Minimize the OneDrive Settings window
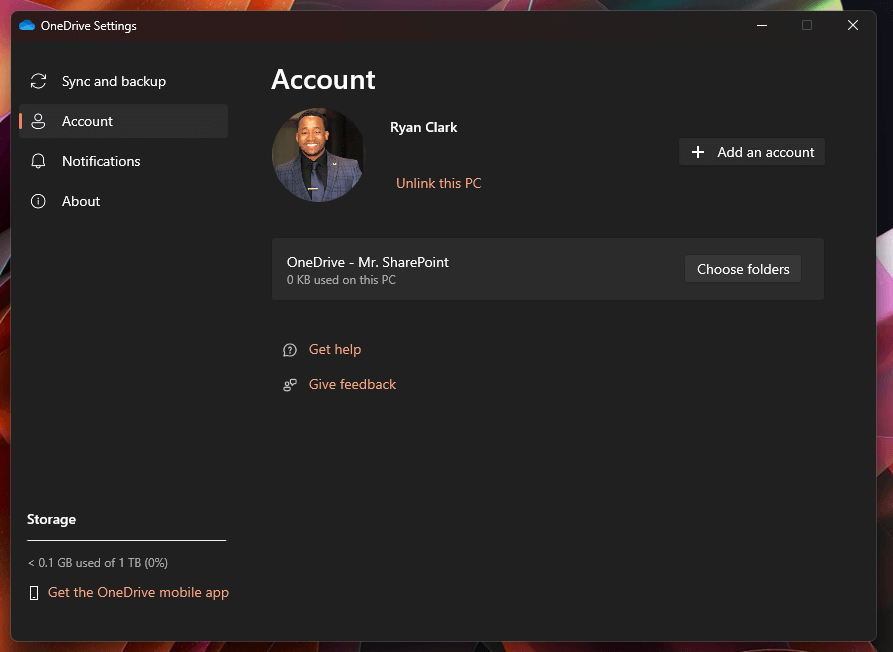The image size is (893, 652). (762, 26)
